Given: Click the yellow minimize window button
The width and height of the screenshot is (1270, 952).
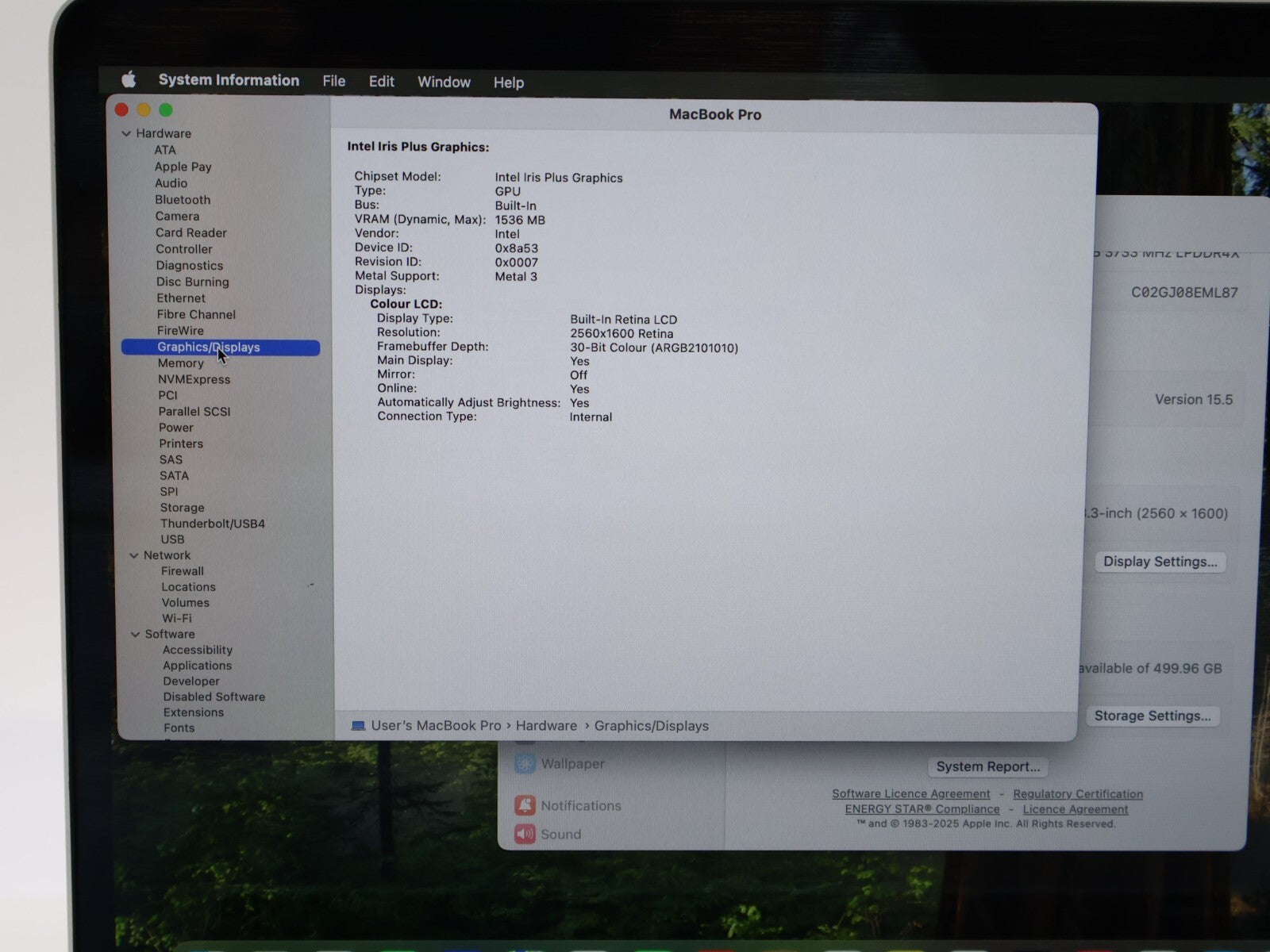Looking at the screenshot, I should (x=144, y=109).
